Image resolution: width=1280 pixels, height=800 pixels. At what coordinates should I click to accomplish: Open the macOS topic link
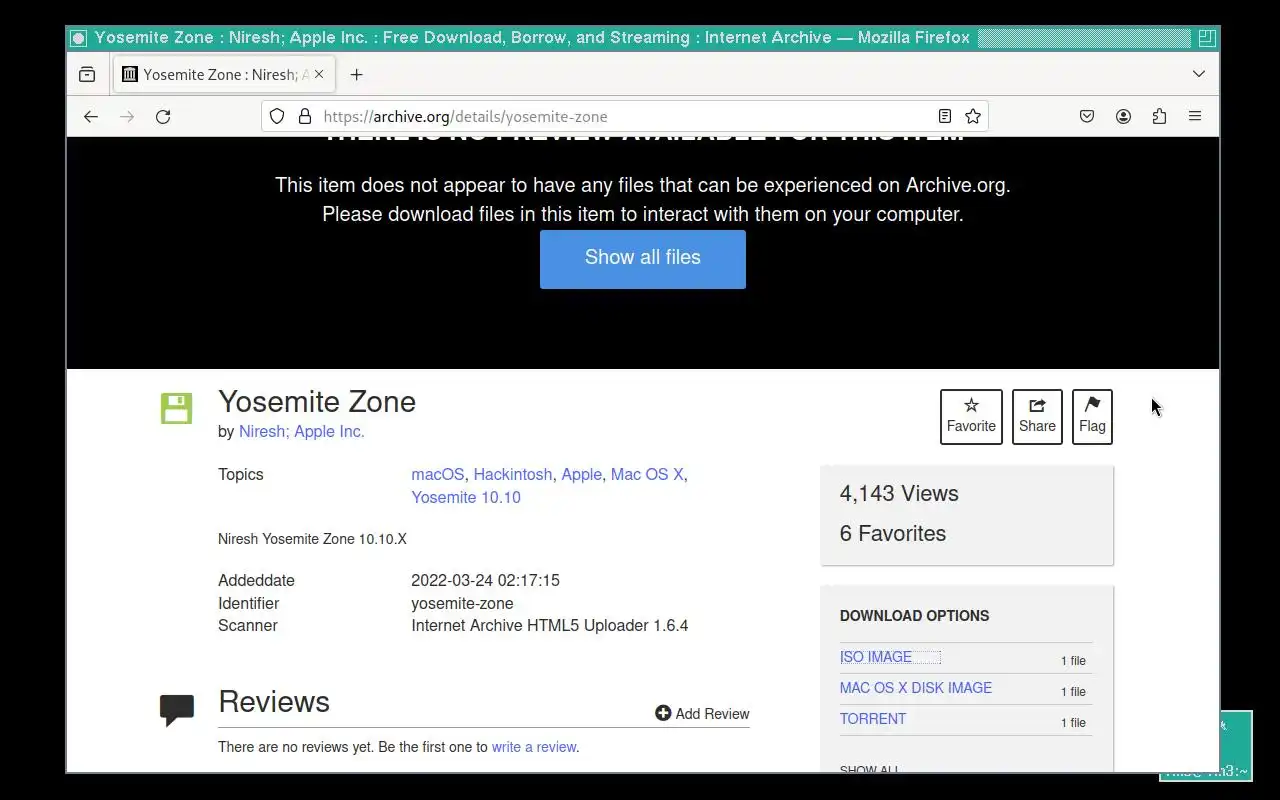pos(438,474)
